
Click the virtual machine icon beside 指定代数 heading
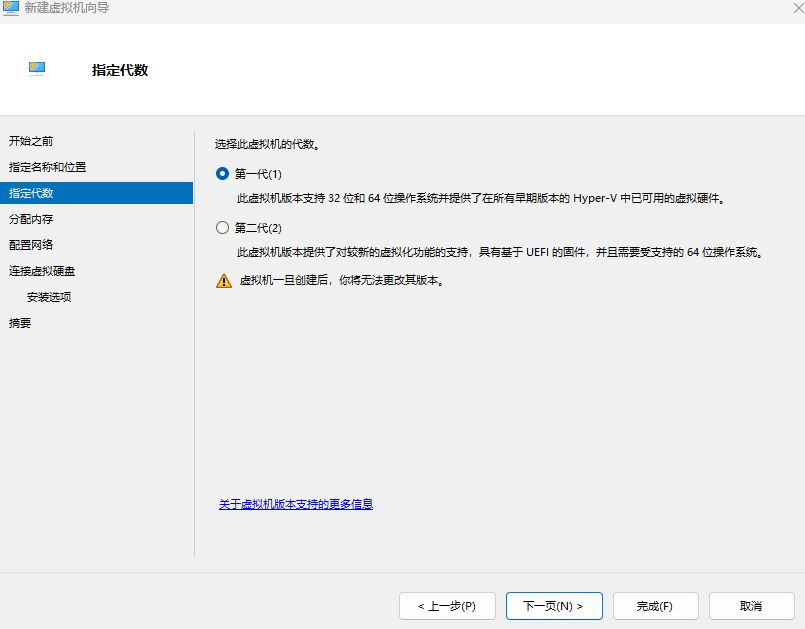pos(37,68)
